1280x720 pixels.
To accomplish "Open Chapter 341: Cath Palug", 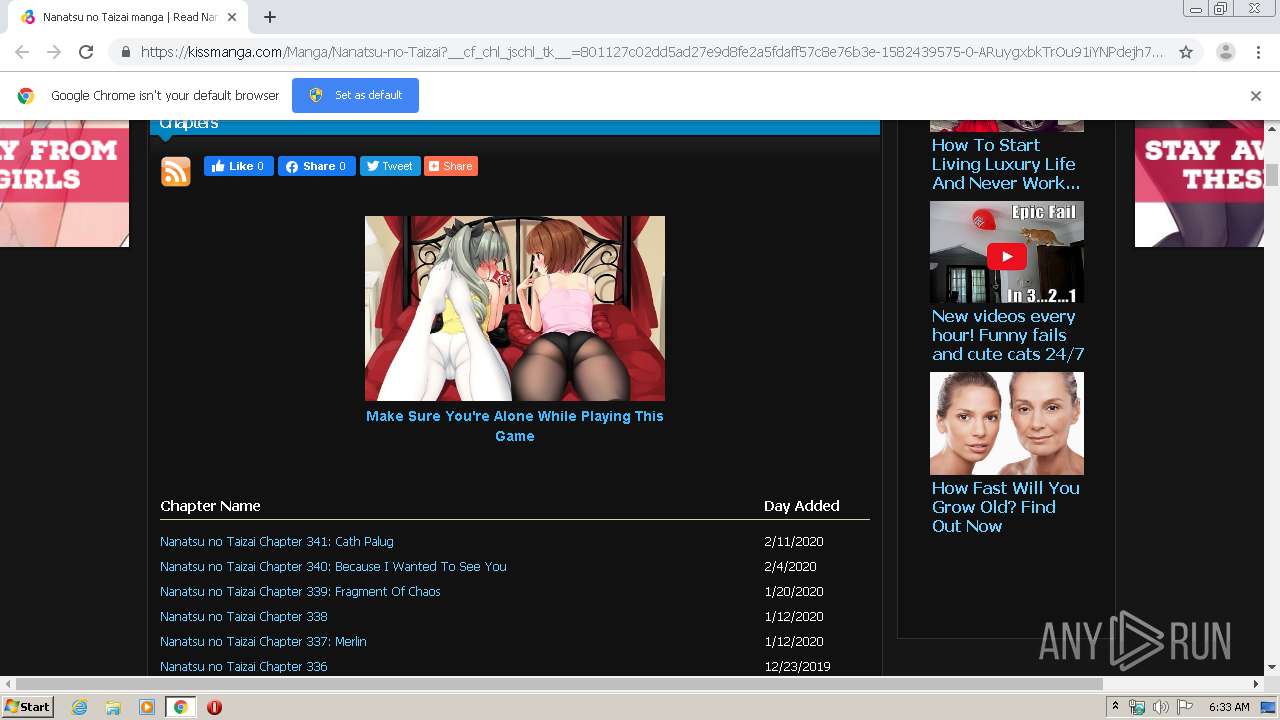I will coord(277,541).
